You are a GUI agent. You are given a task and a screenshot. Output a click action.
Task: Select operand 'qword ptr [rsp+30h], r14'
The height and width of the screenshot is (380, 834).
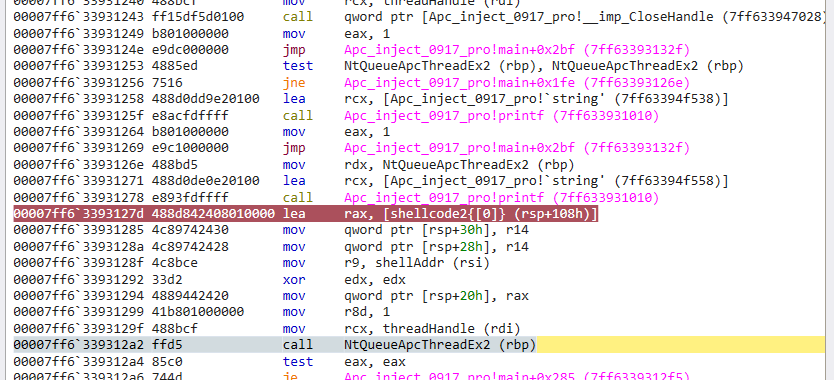(436, 230)
